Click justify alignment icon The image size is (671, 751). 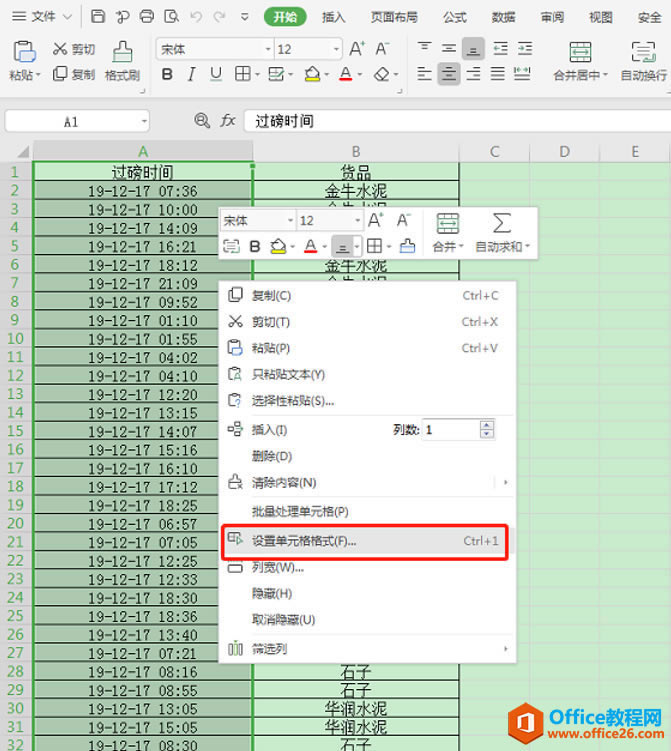click(498, 74)
